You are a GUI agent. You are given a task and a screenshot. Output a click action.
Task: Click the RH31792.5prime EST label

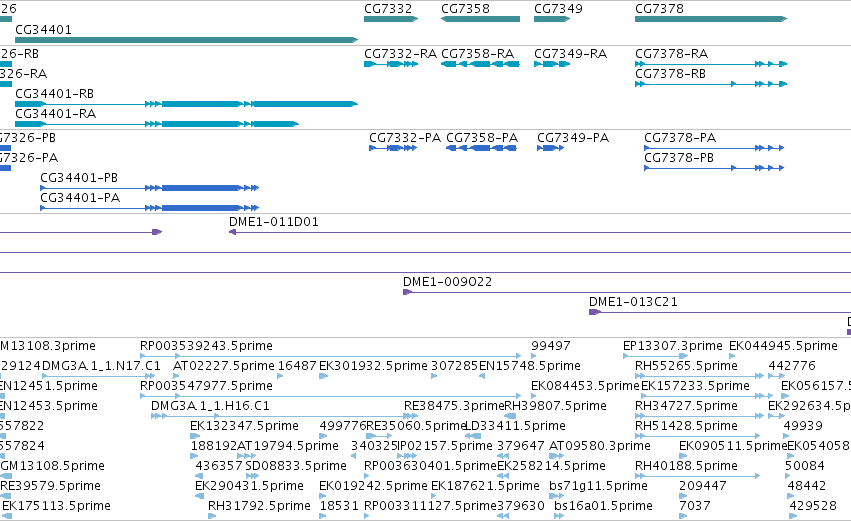pyautogui.click(x=259, y=507)
